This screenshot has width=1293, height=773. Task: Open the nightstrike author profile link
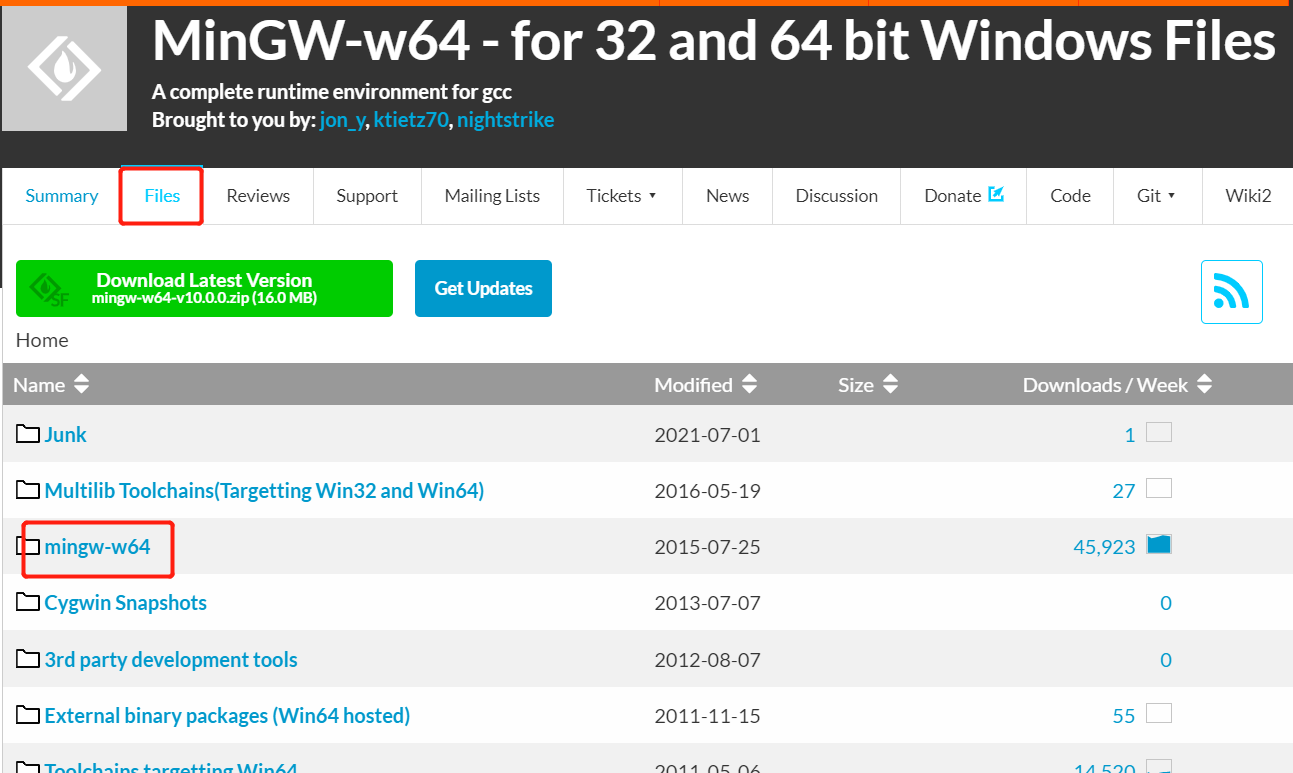click(x=505, y=121)
